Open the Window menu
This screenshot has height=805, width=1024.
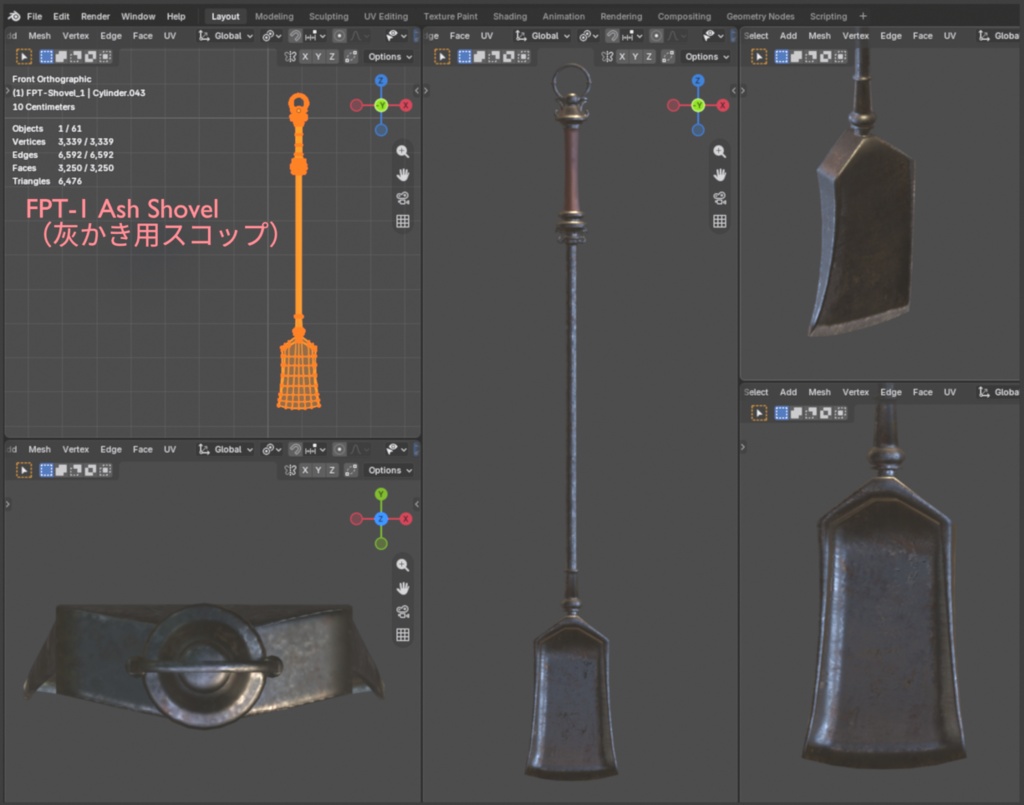(x=138, y=16)
